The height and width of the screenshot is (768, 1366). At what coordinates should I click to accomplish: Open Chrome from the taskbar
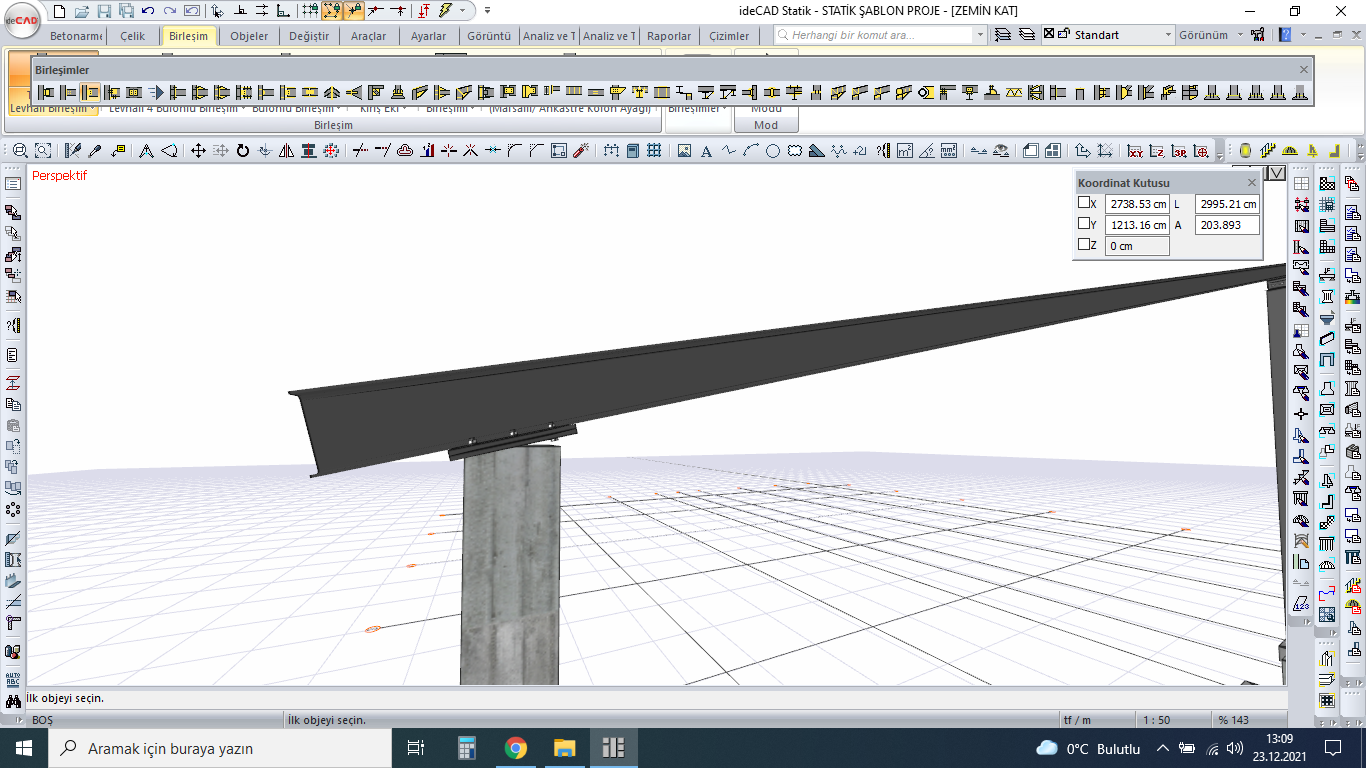(x=515, y=748)
